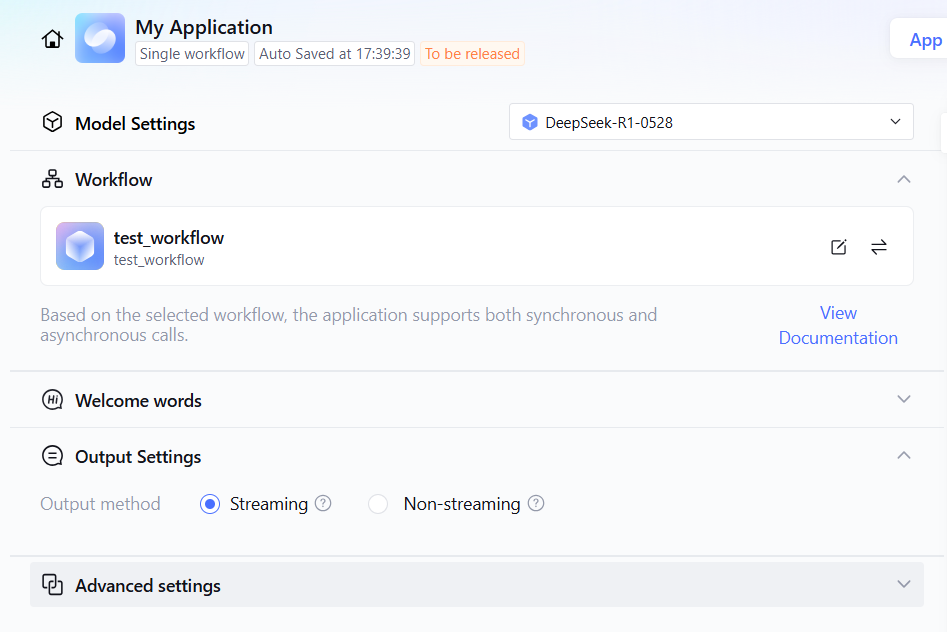The height and width of the screenshot is (632, 947).
Task: Click the home icon
Action: click(52, 39)
